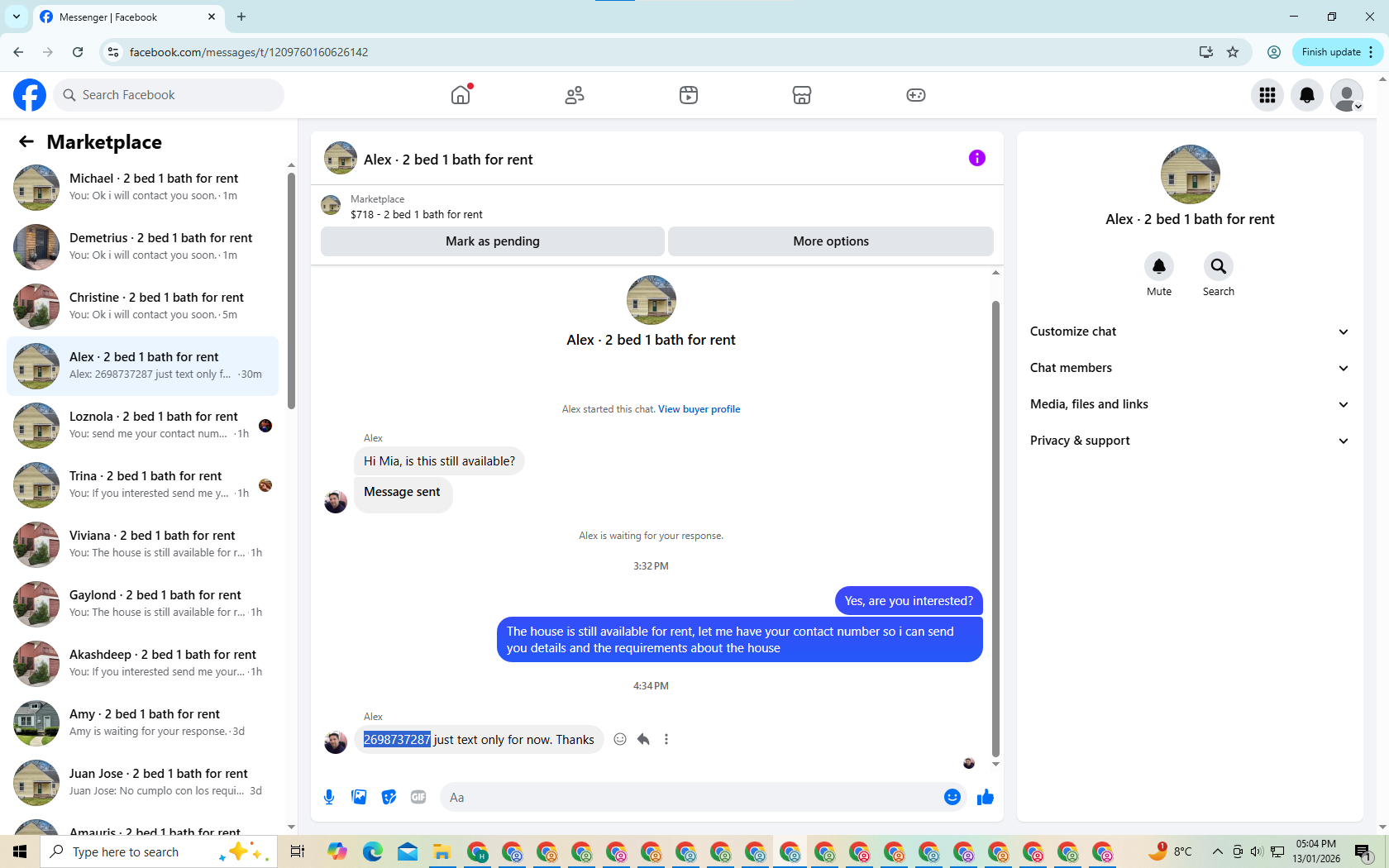Open more options dots on Alex's message

pyautogui.click(x=666, y=739)
